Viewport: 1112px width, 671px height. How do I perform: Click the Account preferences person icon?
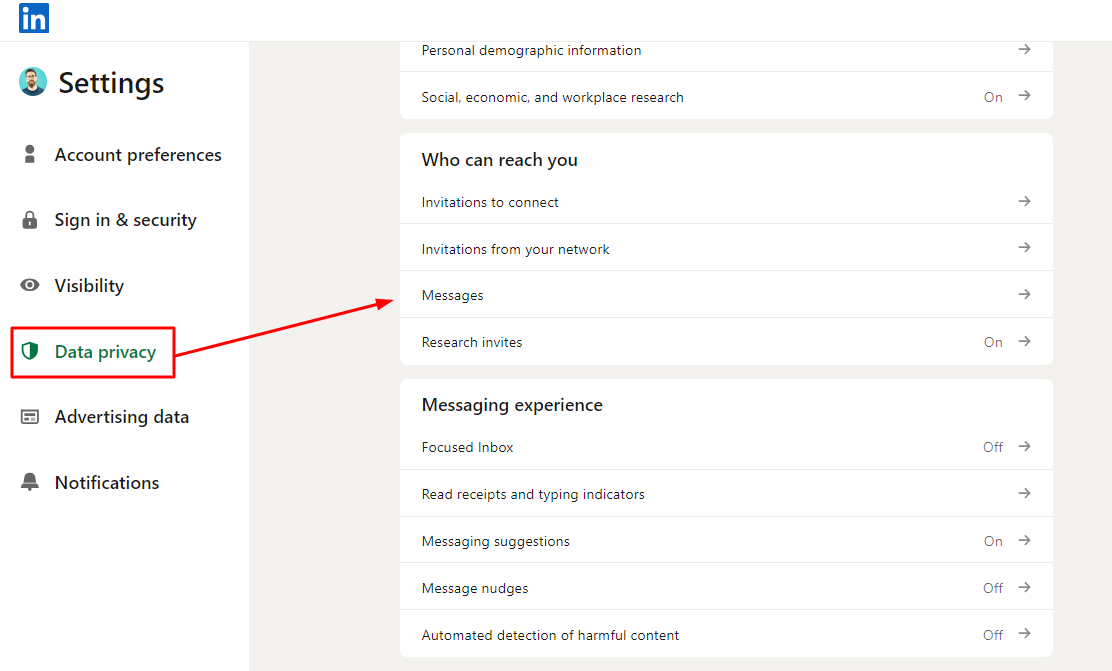point(30,154)
